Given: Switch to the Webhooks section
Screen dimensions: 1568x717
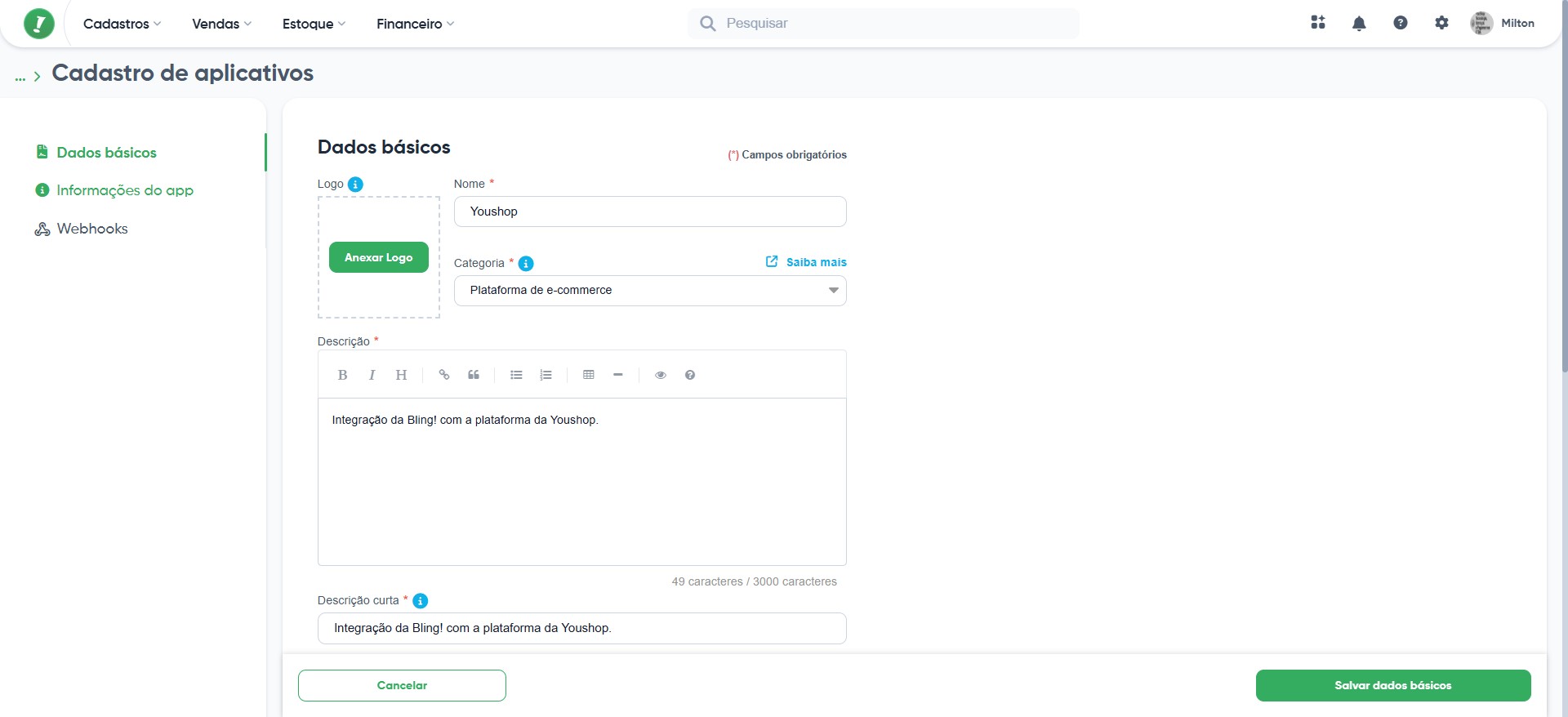Looking at the screenshot, I should tap(92, 229).
